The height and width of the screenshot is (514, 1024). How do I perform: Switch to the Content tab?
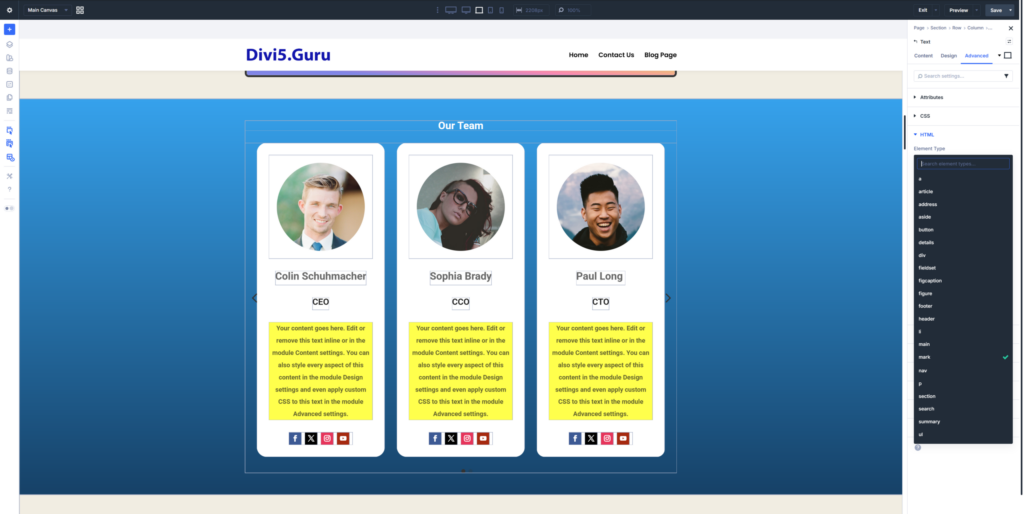pyautogui.click(x=923, y=56)
